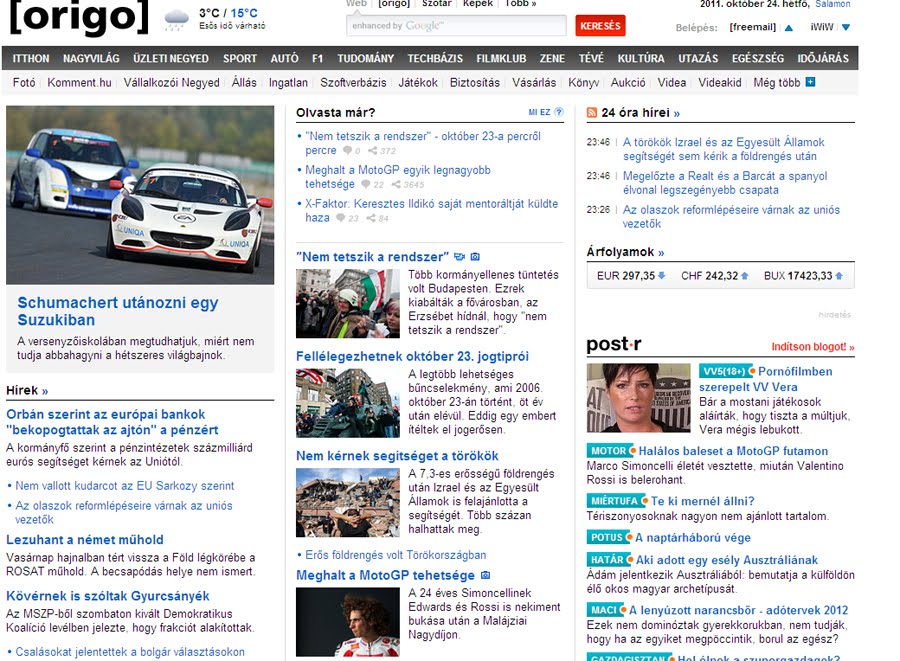Click the Indítson blogot! link

point(813,347)
